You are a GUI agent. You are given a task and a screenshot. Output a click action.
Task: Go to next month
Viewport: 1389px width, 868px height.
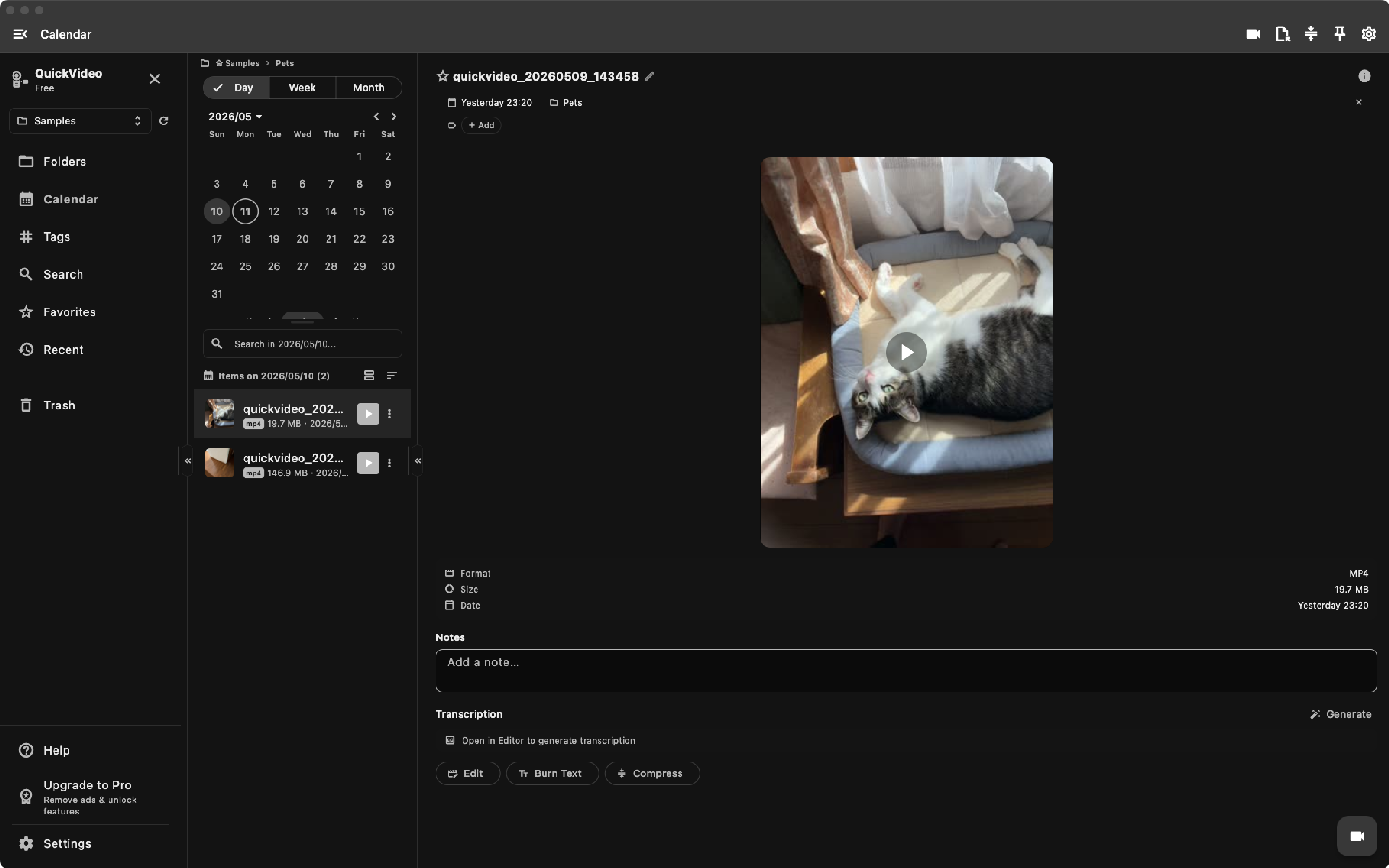pyautogui.click(x=393, y=117)
